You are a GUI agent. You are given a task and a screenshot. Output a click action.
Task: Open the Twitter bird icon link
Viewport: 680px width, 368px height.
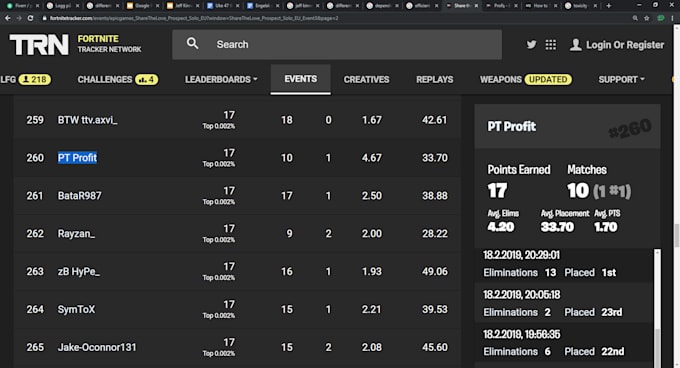(531, 44)
